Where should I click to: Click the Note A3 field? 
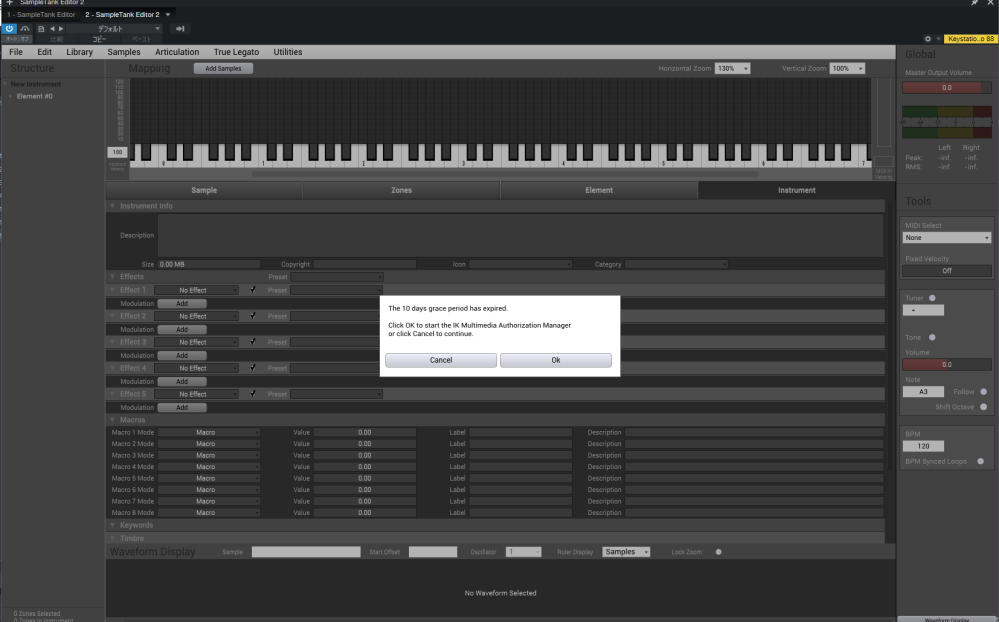[x=923, y=392]
